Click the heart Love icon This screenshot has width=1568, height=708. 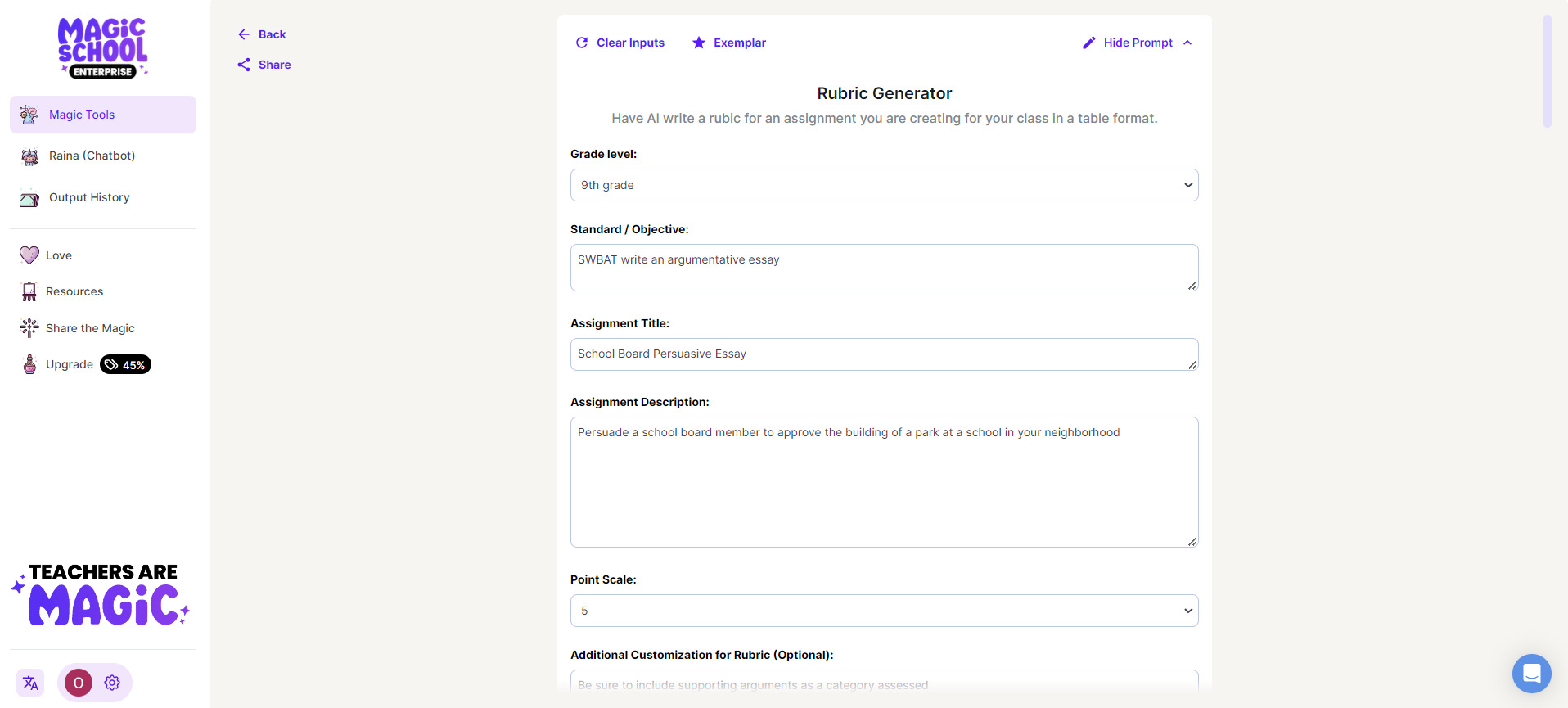click(x=29, y=255)
